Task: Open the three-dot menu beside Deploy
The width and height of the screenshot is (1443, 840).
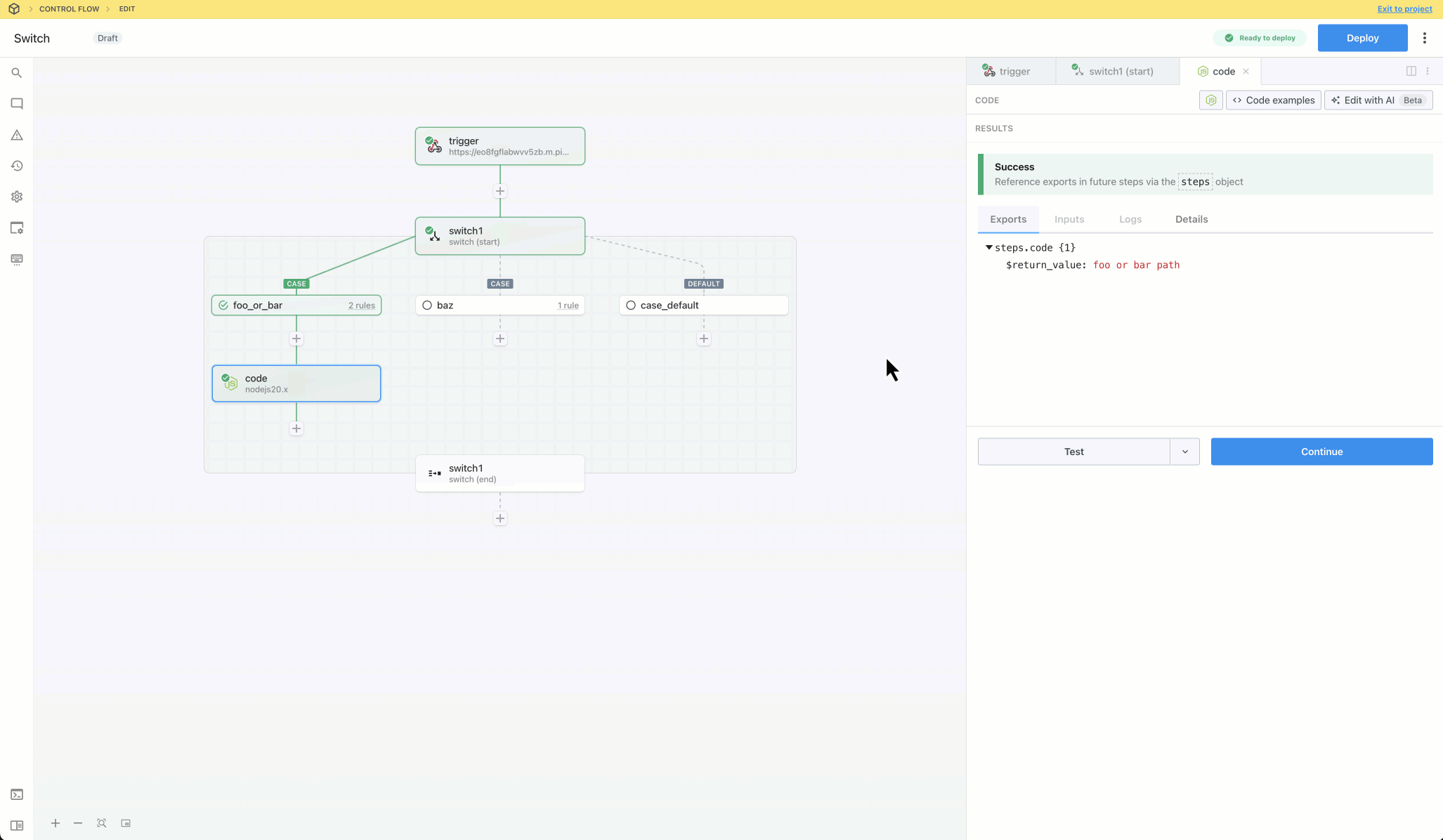Action: pos(1425,38)
